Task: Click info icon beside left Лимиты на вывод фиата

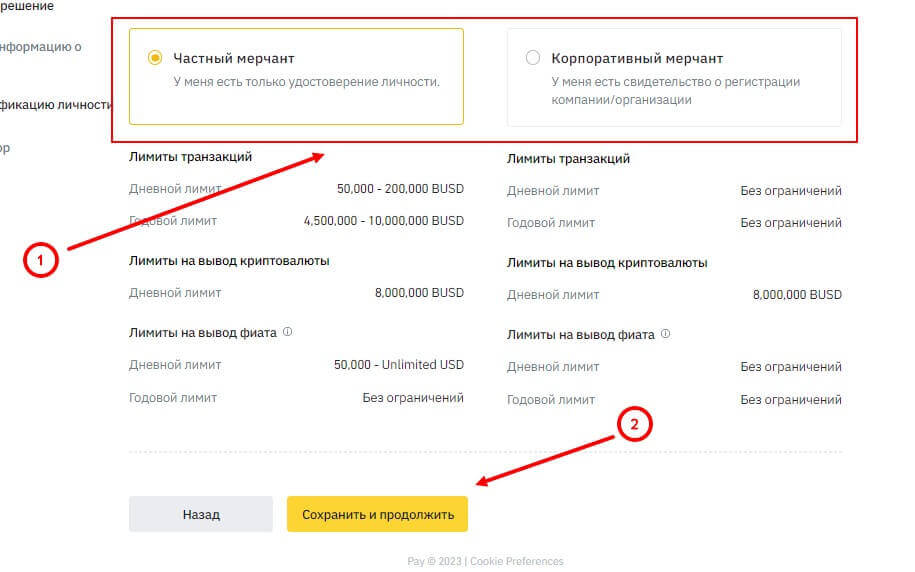Action: [x=288, y=332]
